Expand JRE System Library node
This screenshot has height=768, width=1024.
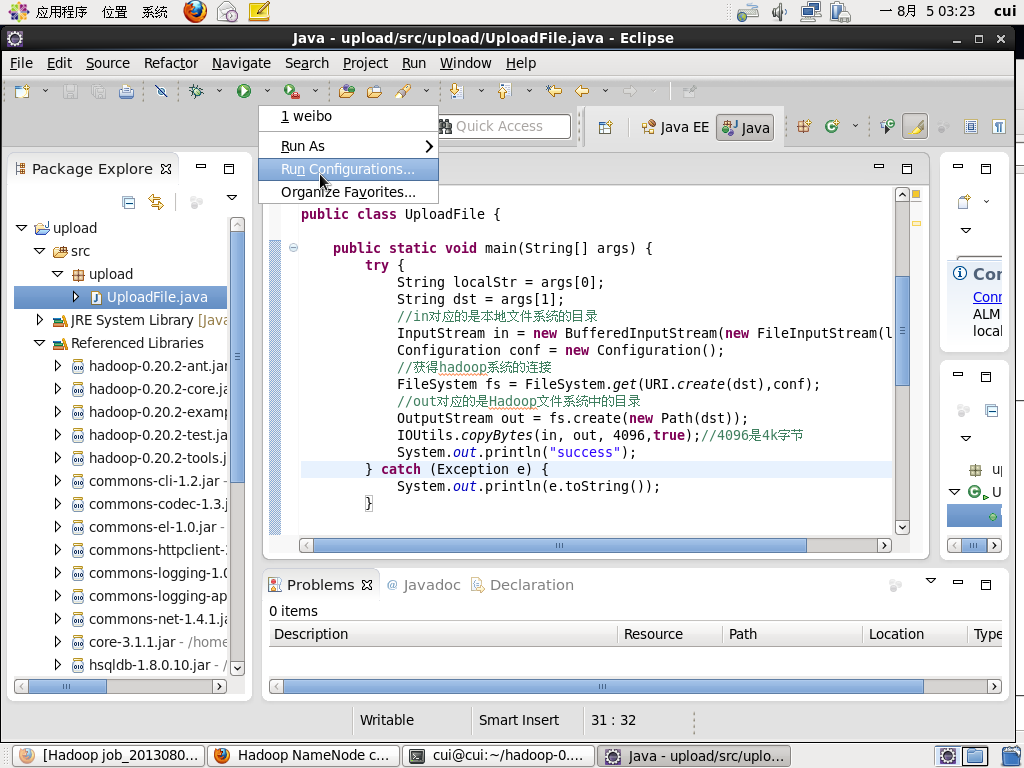coord(40,320)
